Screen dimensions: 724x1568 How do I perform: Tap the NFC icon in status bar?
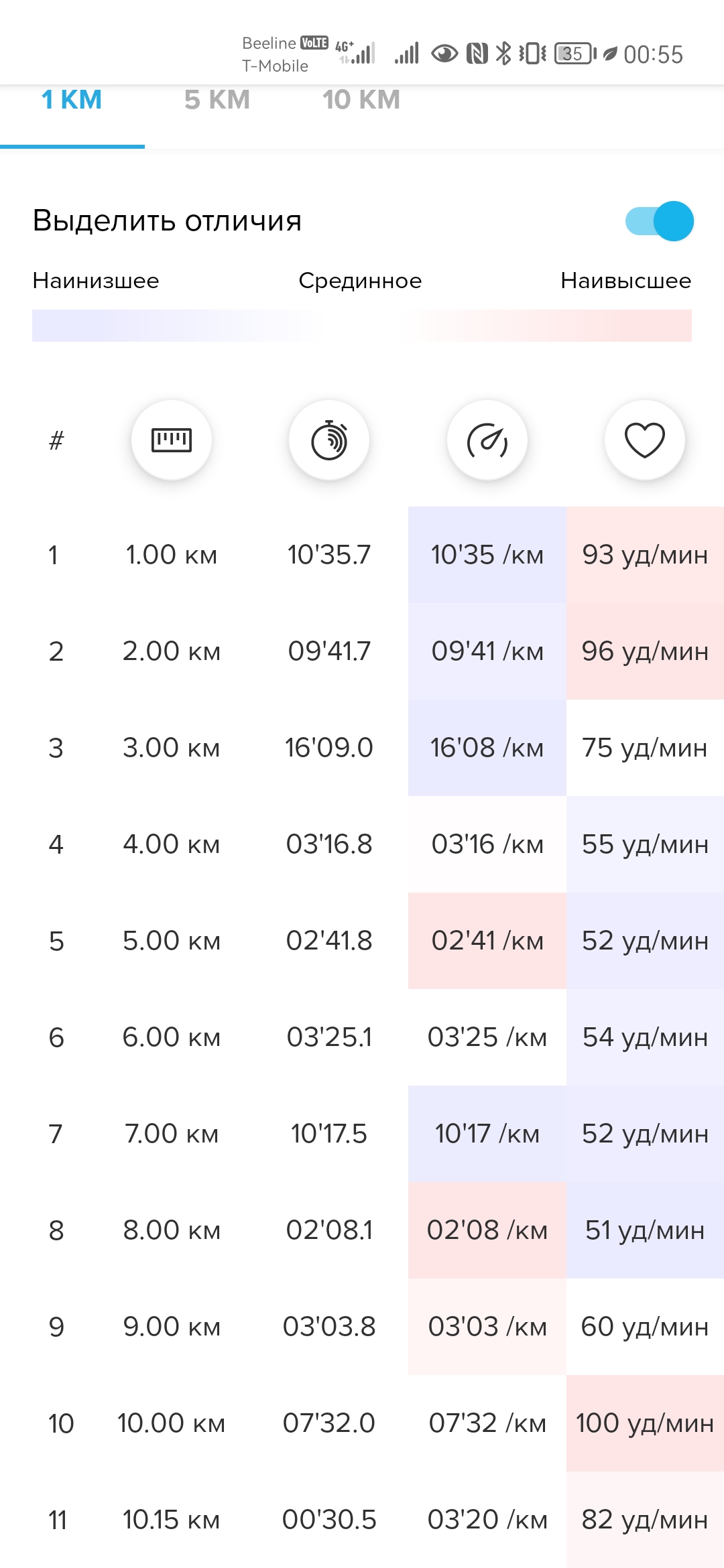click(x=477, y=54)
